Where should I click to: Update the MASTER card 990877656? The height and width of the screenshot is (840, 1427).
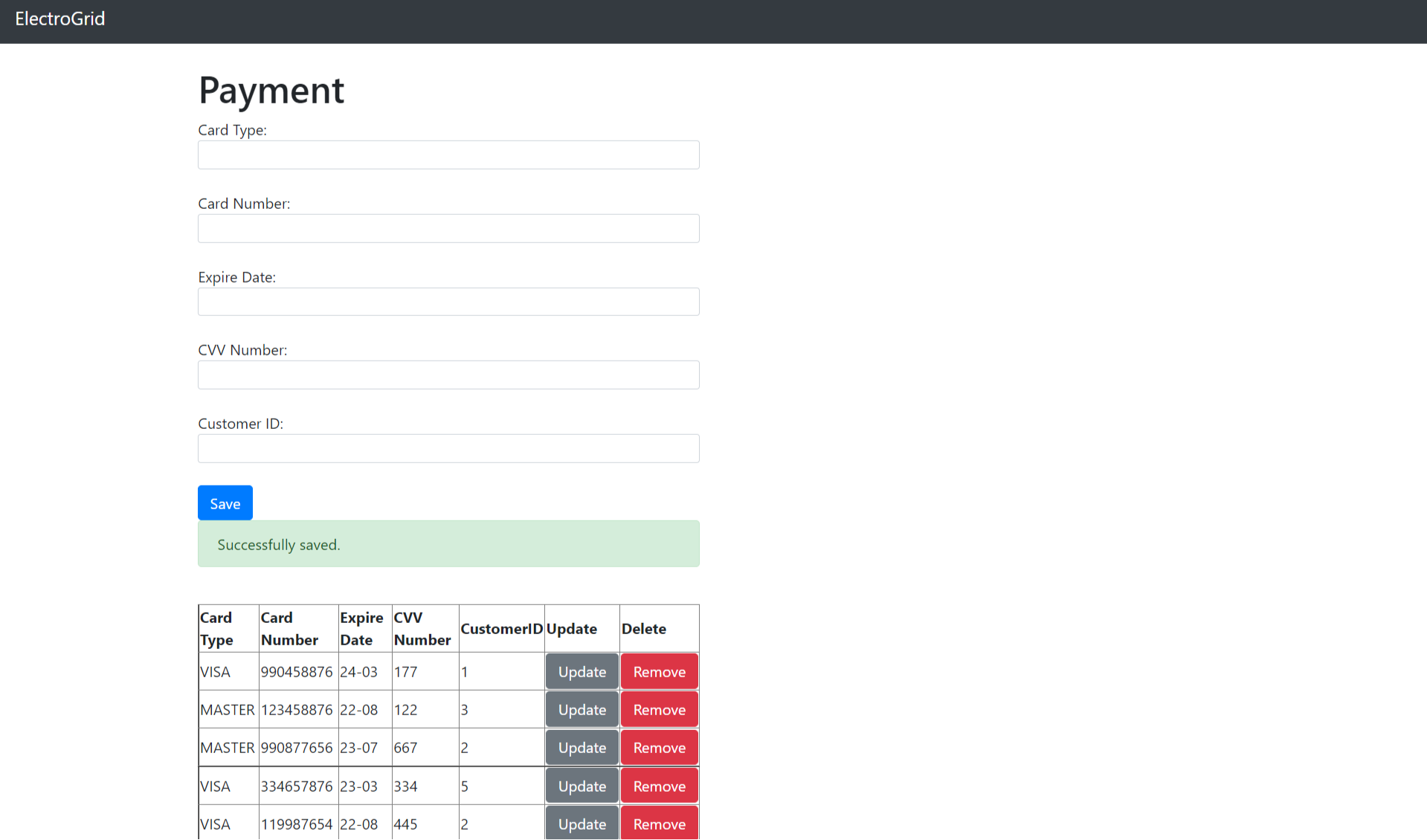tap(582, 747)
